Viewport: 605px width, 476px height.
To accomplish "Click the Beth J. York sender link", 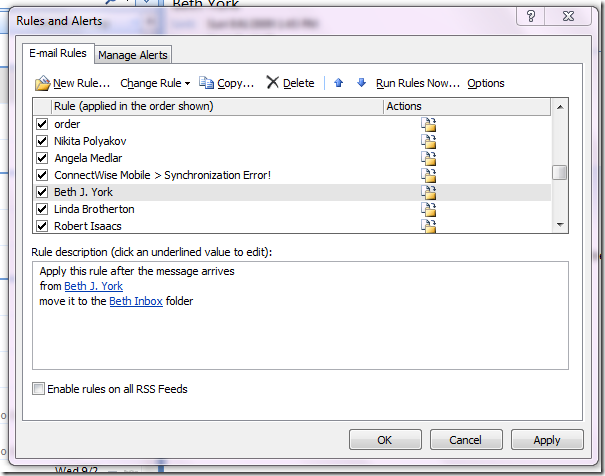I will tap(93, 286).
